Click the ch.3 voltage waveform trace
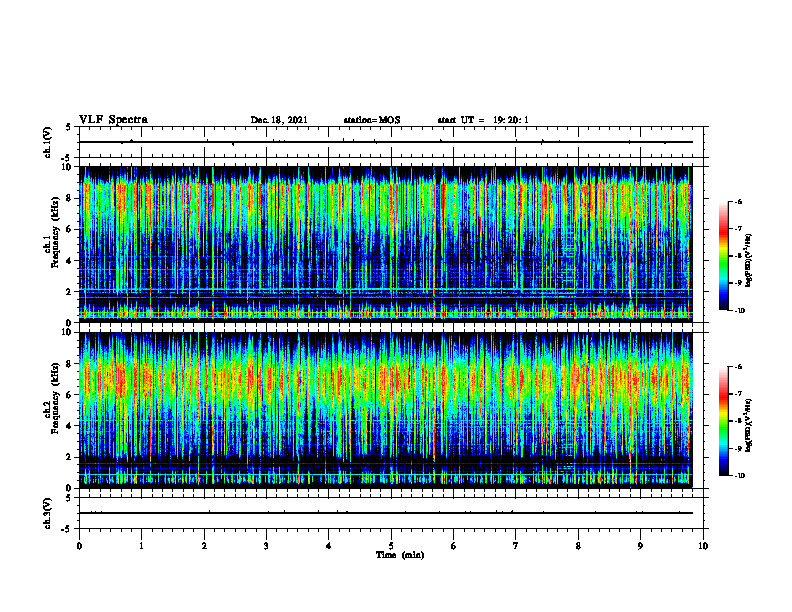This screenshot has width=792, height=612. 385,513
